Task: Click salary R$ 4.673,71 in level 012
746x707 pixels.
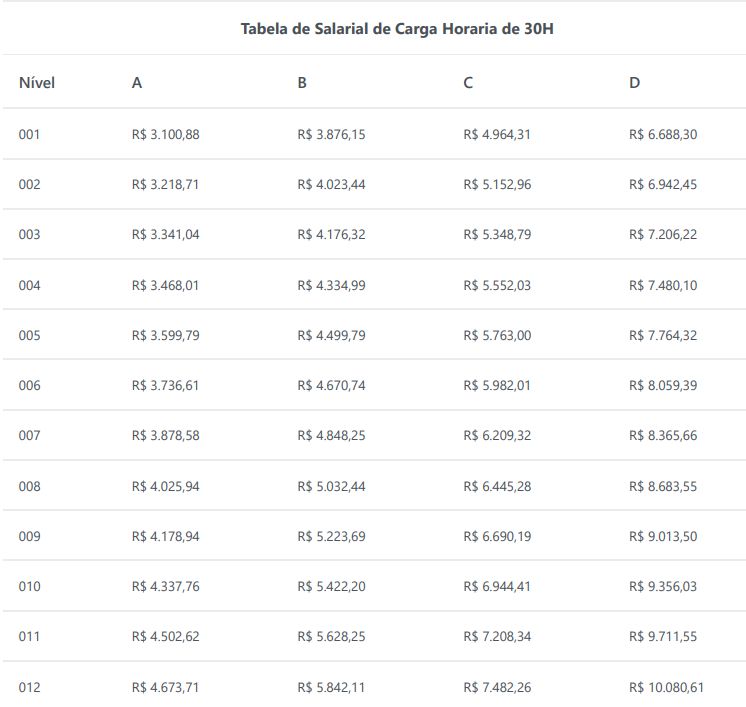Action: pos(165,687)
